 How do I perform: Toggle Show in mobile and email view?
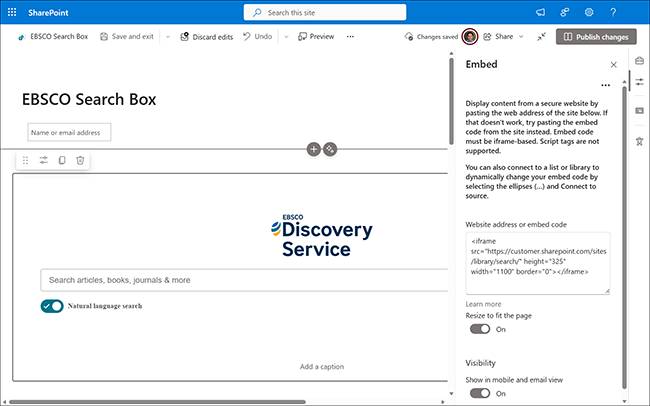click(x=480, y=393)
